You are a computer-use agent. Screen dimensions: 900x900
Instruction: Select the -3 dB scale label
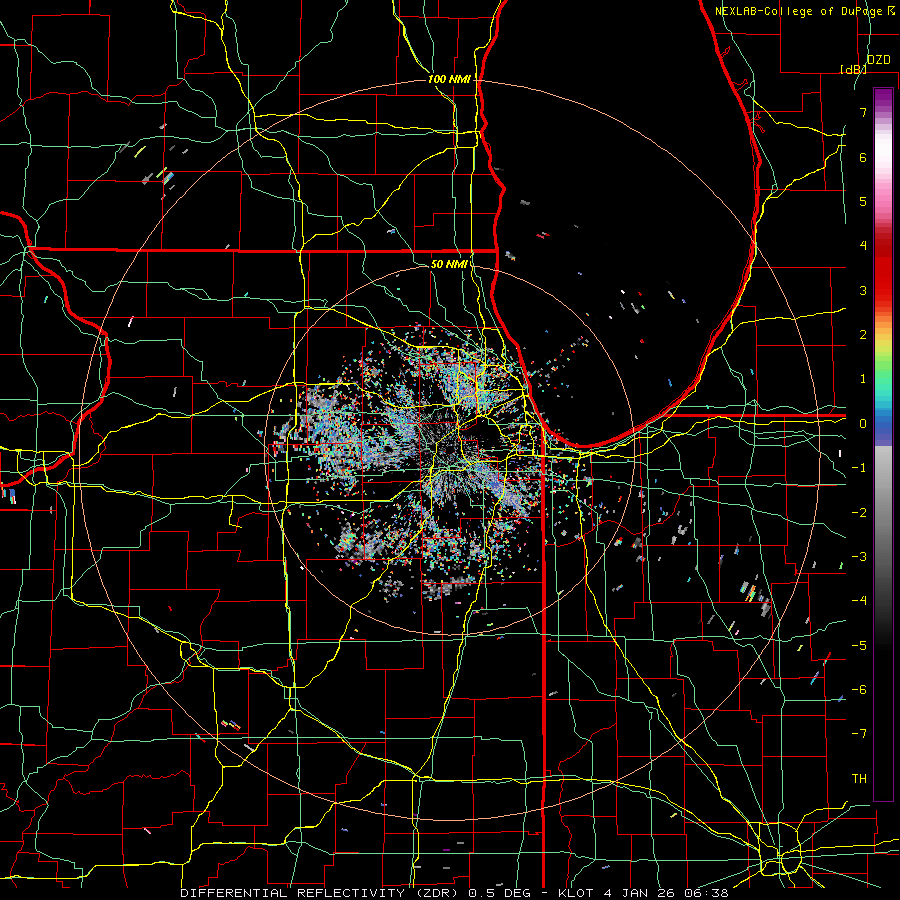(x=859, y=557)
